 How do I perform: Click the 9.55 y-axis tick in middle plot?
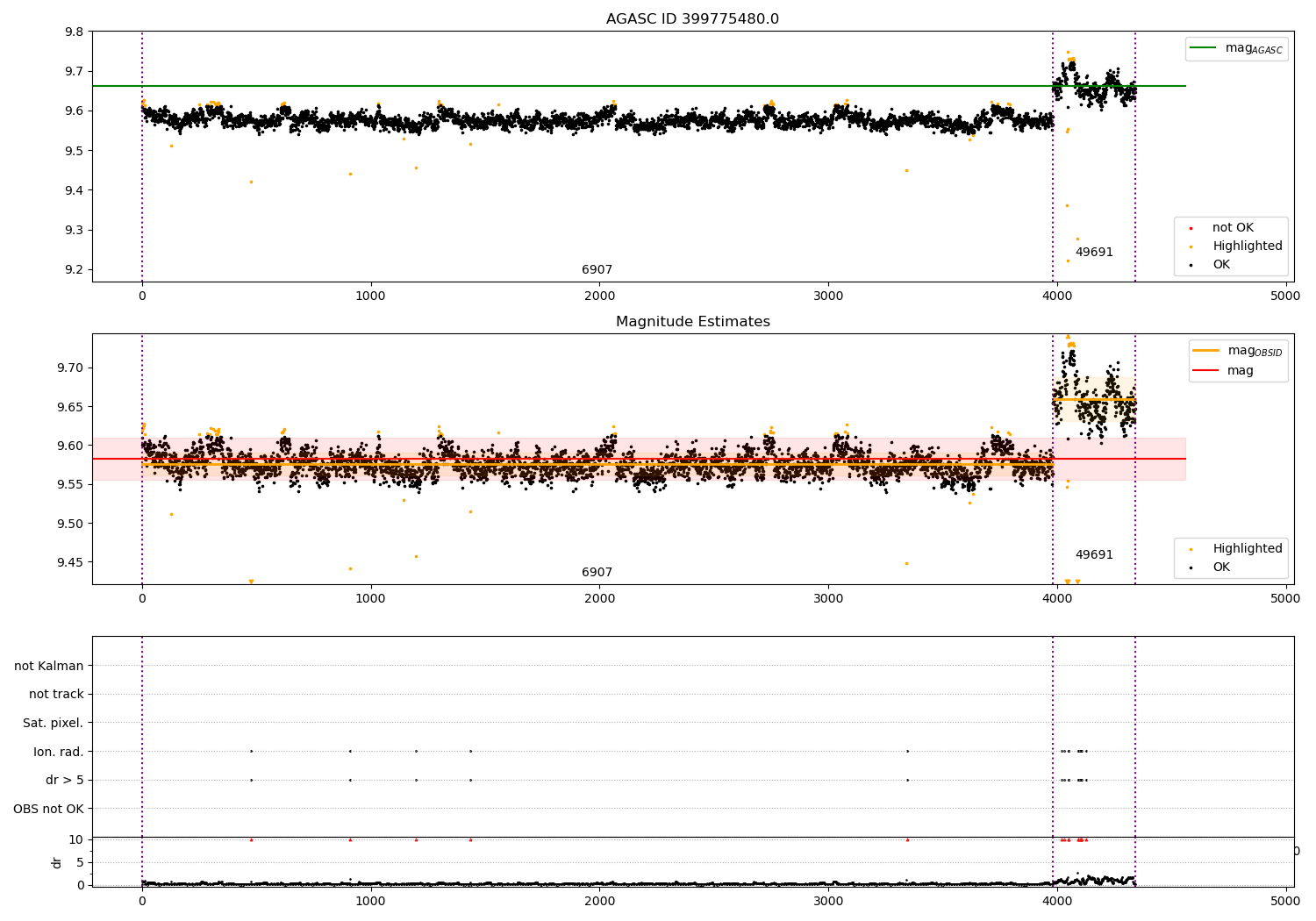[x=71, y=485]
